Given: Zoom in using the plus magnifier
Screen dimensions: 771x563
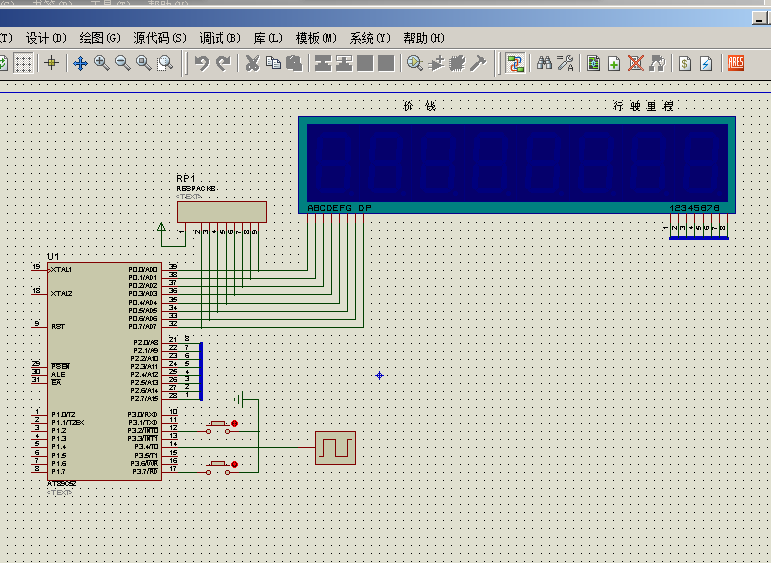Looking at the screenshot, I should 101,63.
